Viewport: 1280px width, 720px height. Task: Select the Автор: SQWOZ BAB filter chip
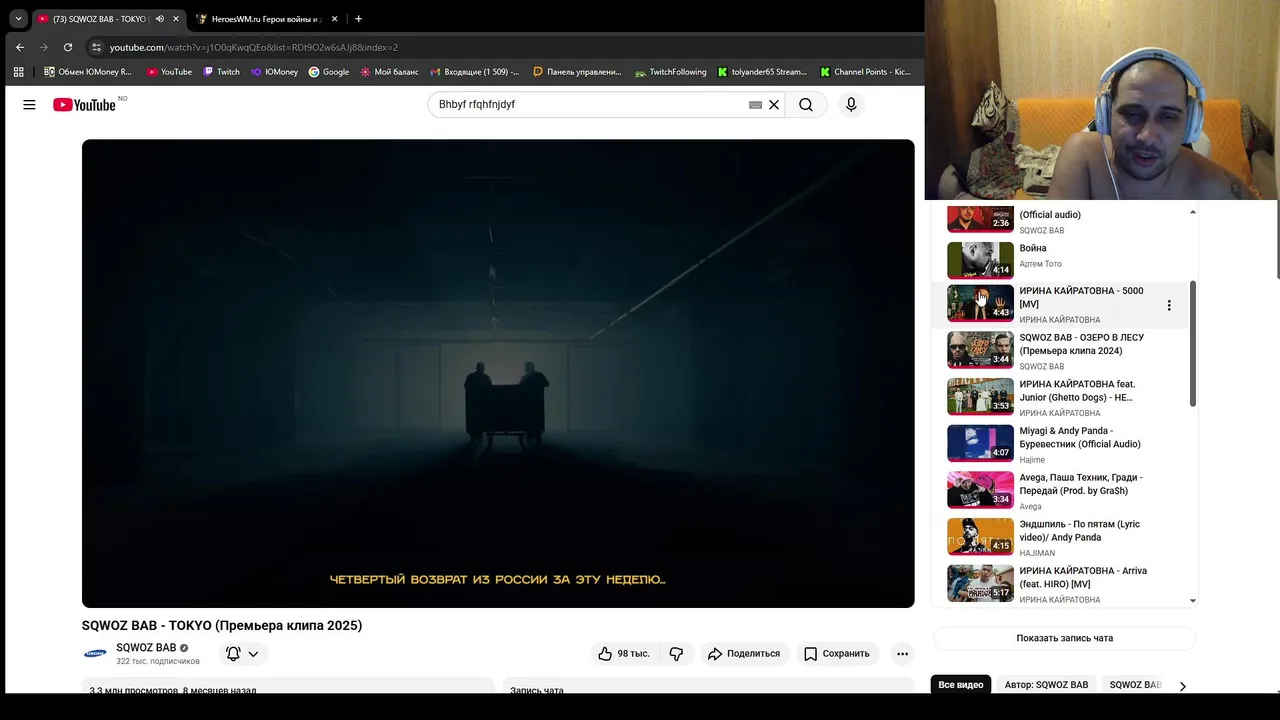(x=1047, y=685)
